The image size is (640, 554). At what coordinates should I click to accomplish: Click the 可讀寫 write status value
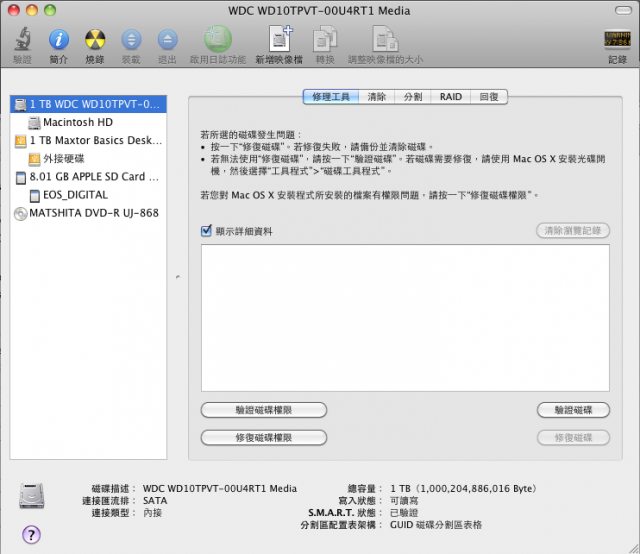tap(404, 501)
